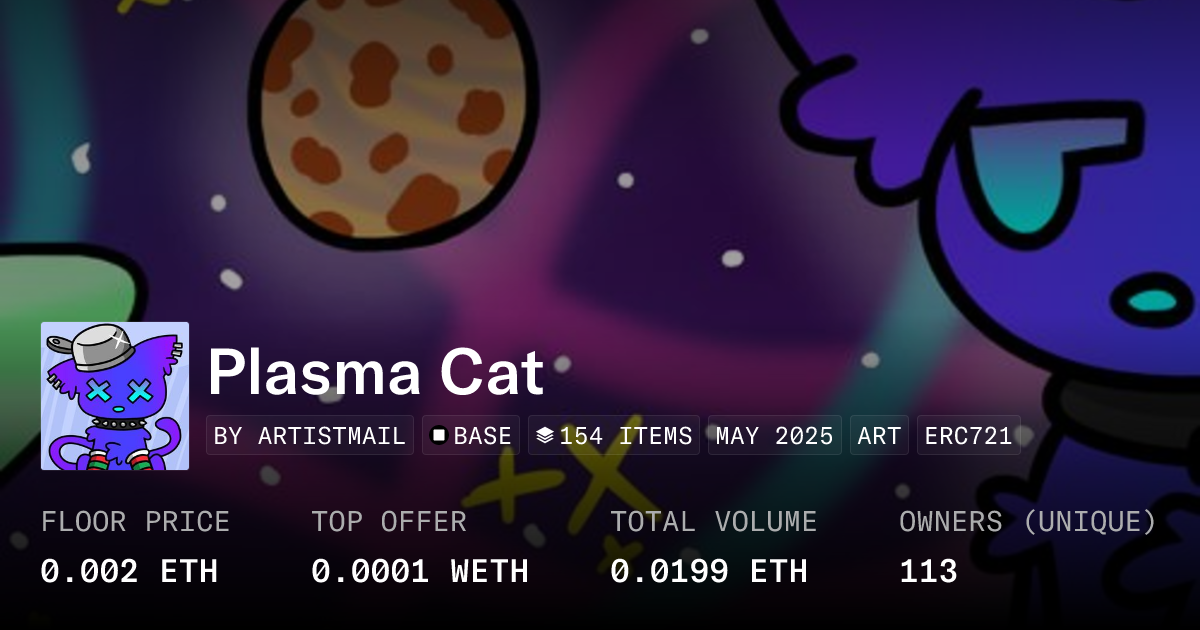Click the stacked layers items icon
Screen dimensions: 1200x630
click(x=545, y=436)
